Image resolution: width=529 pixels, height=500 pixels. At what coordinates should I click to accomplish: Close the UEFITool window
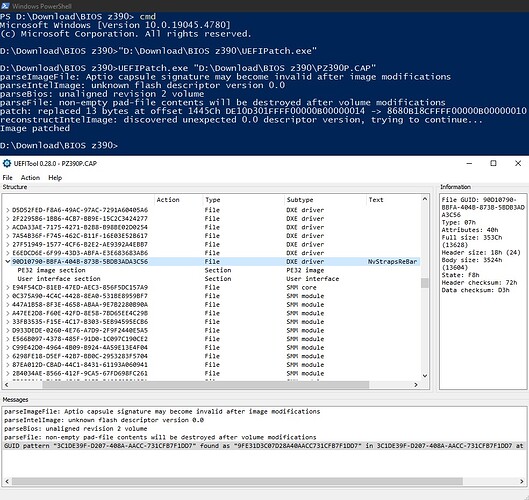[x=518, y=163]
